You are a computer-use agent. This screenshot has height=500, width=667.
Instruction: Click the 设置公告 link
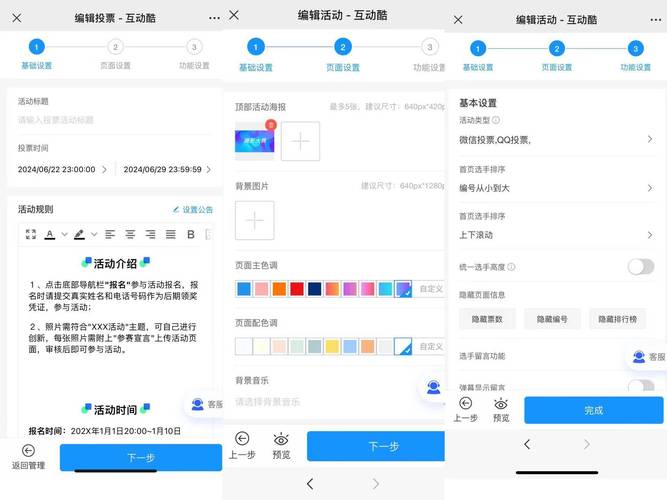(191, 210)
